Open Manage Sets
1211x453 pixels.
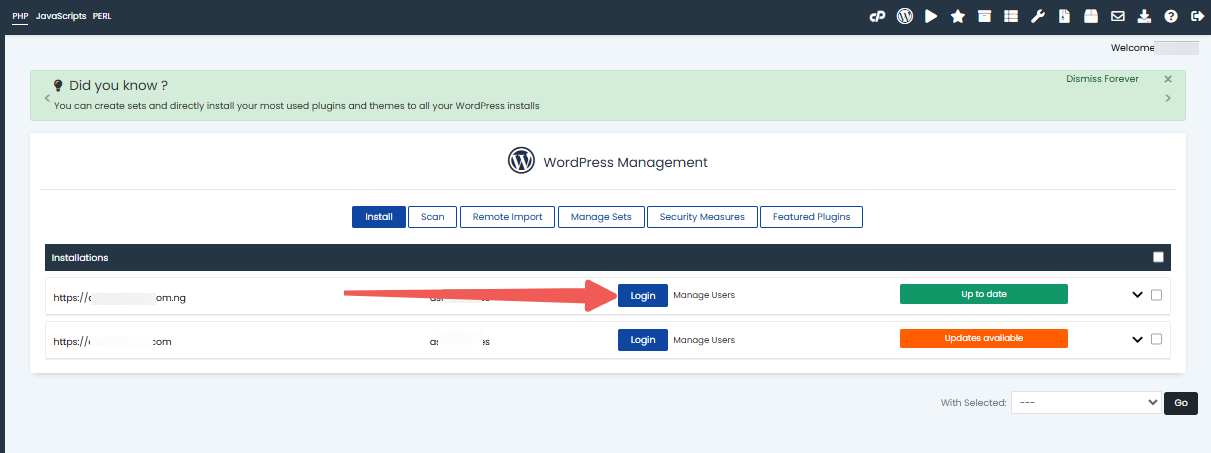click(x=601, y=217)
